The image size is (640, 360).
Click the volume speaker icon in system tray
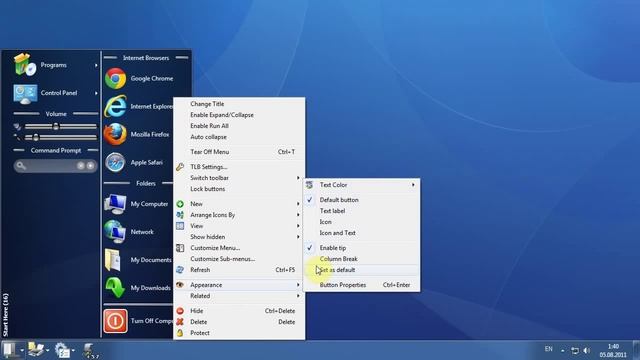click(x=587, y=350)
